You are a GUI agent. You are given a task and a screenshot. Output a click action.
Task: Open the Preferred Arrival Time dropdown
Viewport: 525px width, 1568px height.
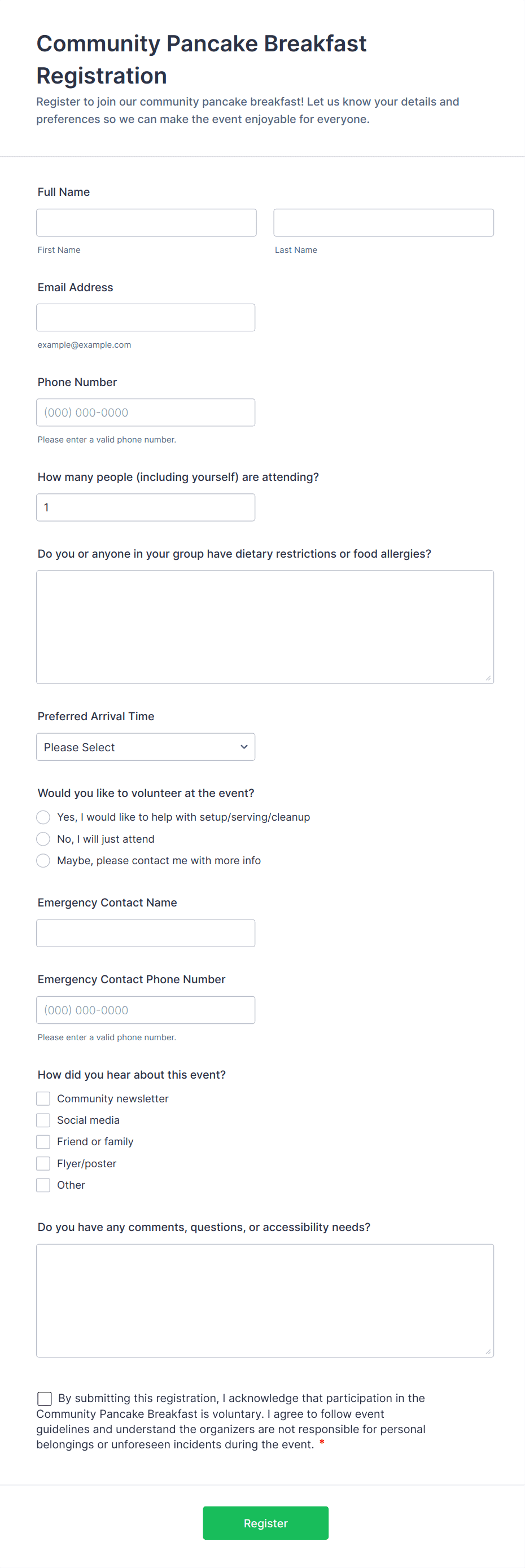coord(146,747)
